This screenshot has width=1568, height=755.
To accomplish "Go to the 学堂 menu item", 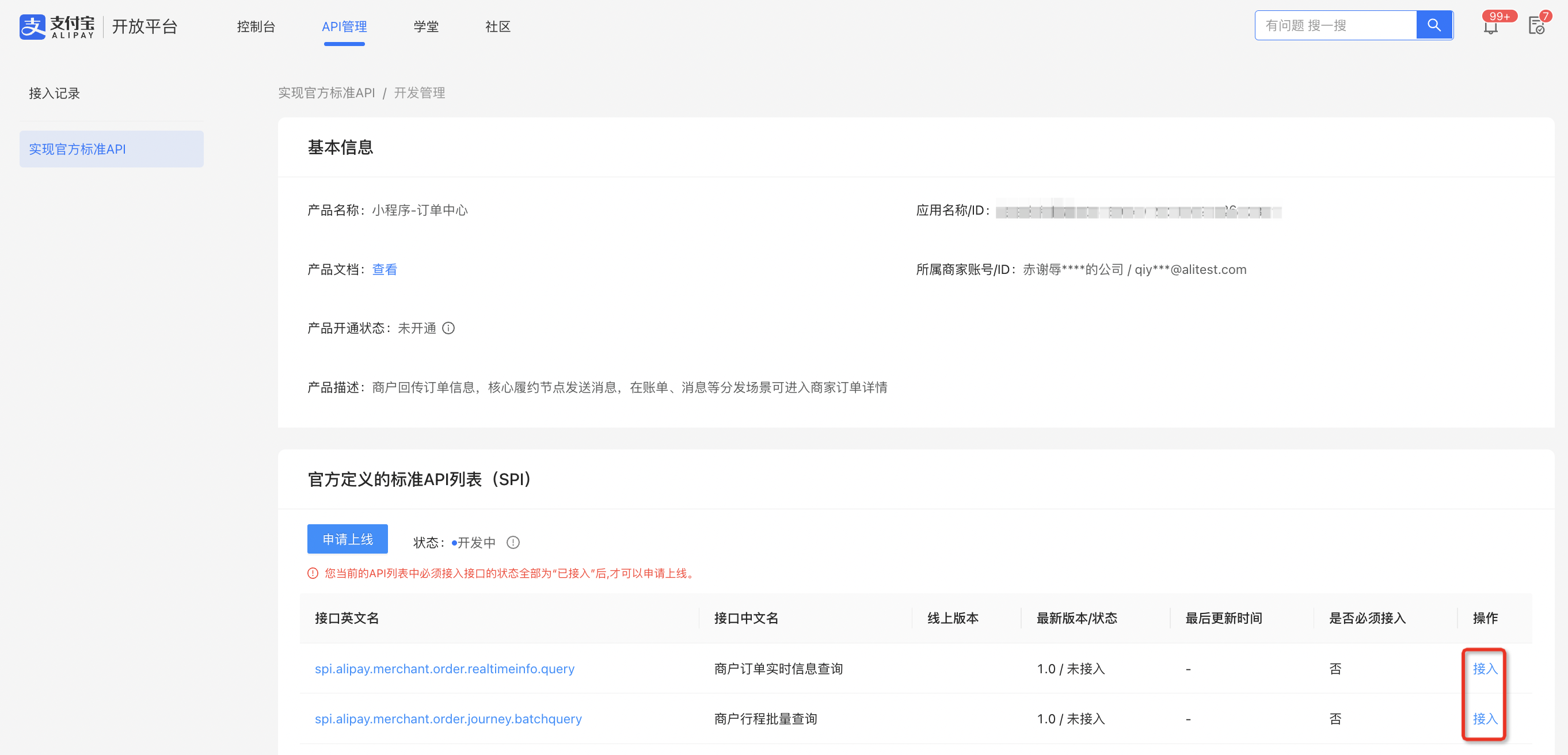I will (x=426, y=26).
